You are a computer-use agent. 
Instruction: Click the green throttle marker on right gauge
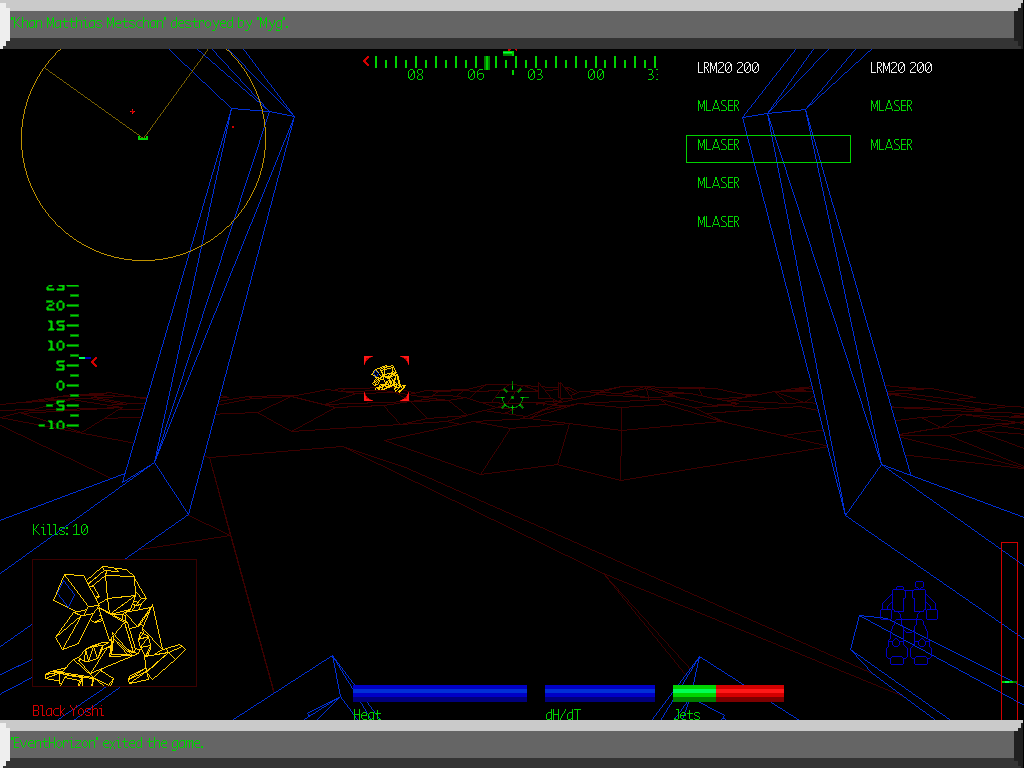point(1008,682)
